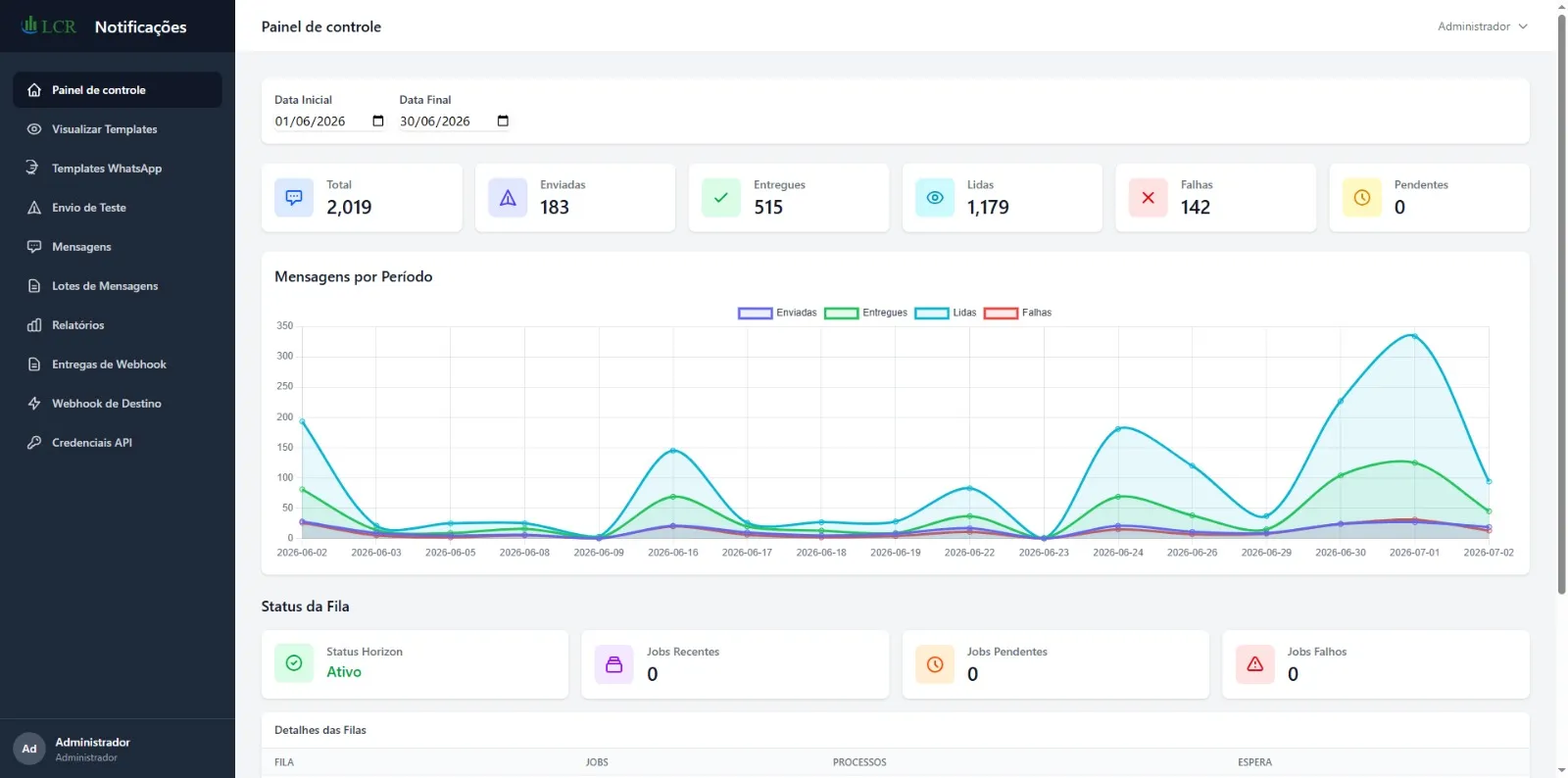Click the Entregues checkmark icon
Screen dimensions: 1568x778
click(721, 198)
